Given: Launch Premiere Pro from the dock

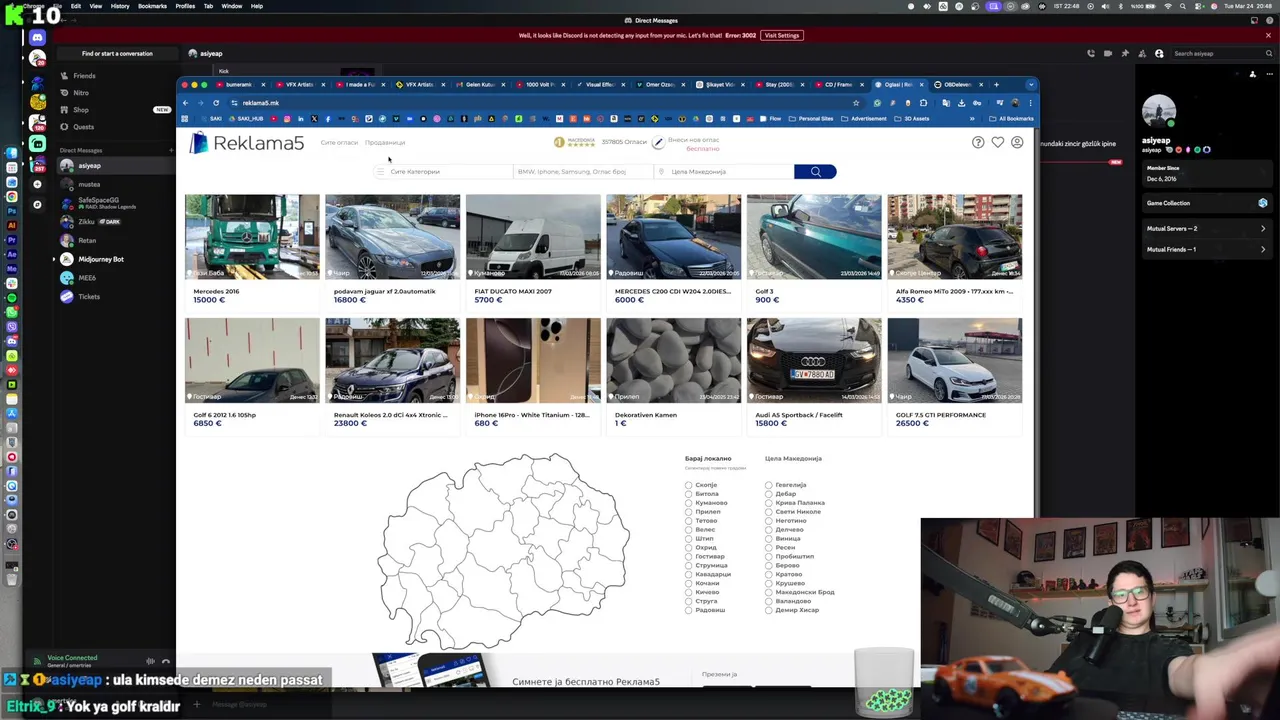Looking at the screenshot, I should 11,240.
